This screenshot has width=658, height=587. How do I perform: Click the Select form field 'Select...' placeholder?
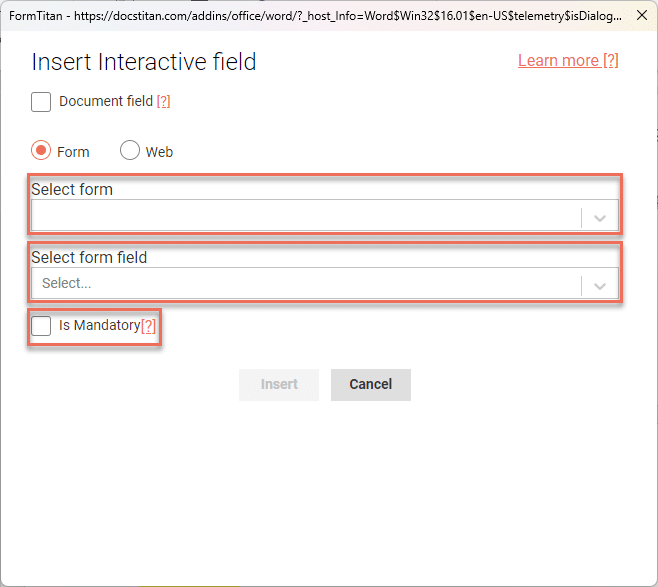67,284
